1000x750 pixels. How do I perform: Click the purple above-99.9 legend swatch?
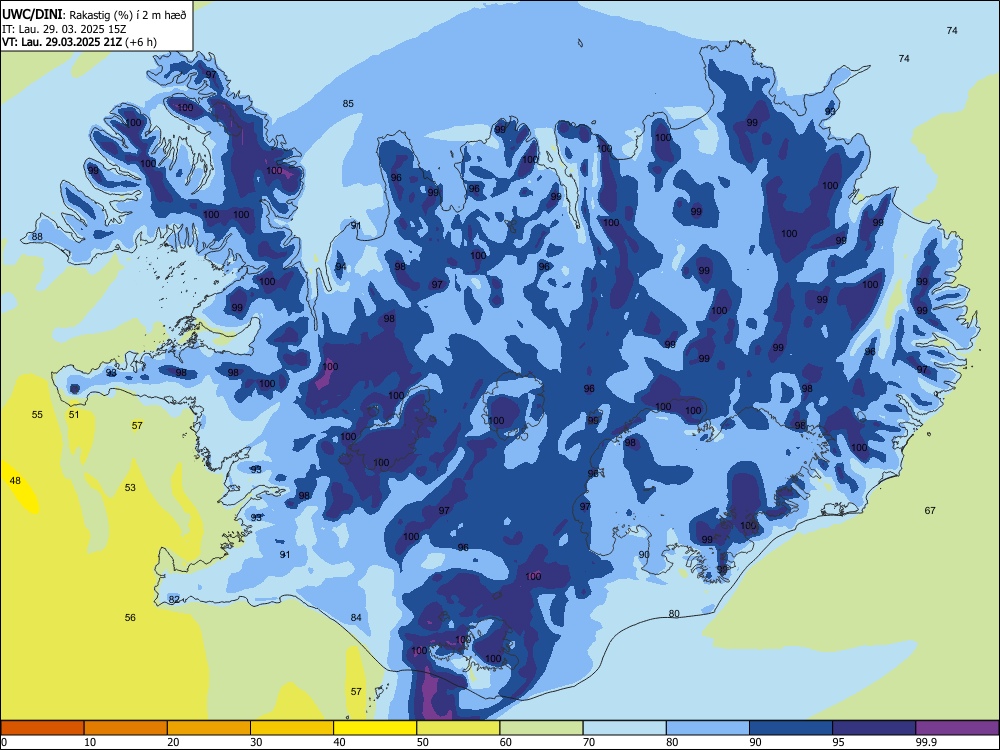[x=957, y=728]
